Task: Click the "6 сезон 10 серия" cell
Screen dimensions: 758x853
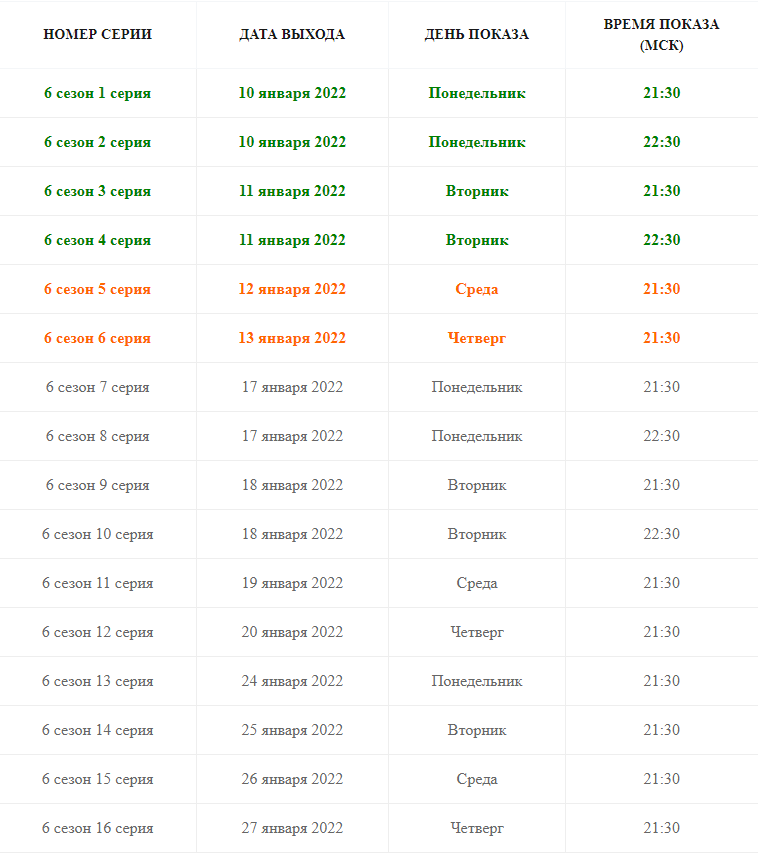Action: click(x=98, y=534)
